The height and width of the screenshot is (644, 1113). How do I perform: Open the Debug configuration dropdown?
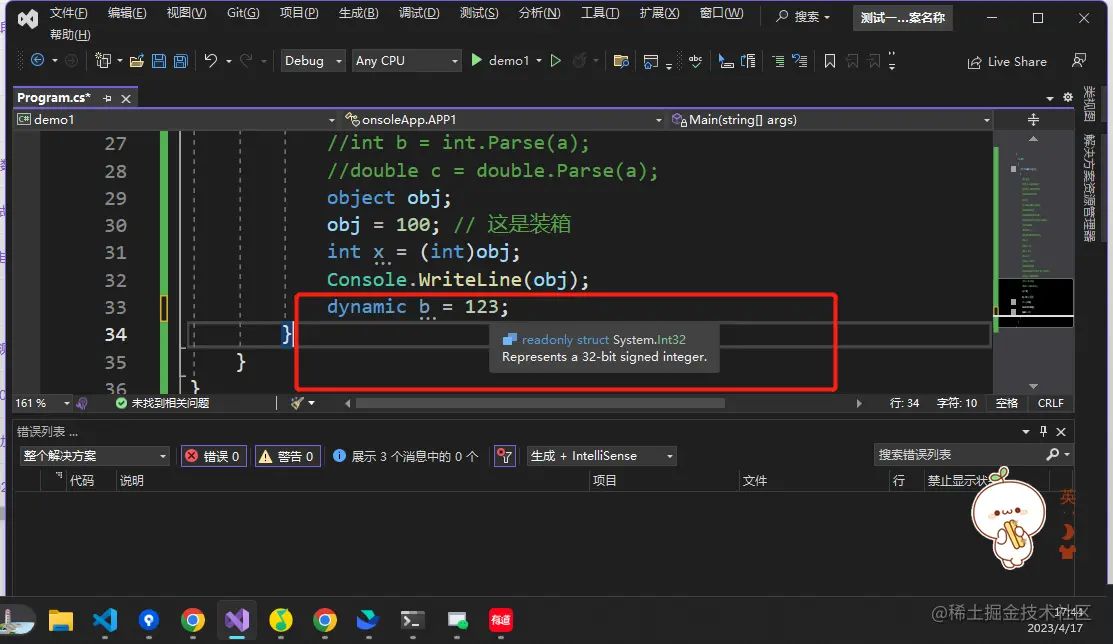(x=313, y=61)
